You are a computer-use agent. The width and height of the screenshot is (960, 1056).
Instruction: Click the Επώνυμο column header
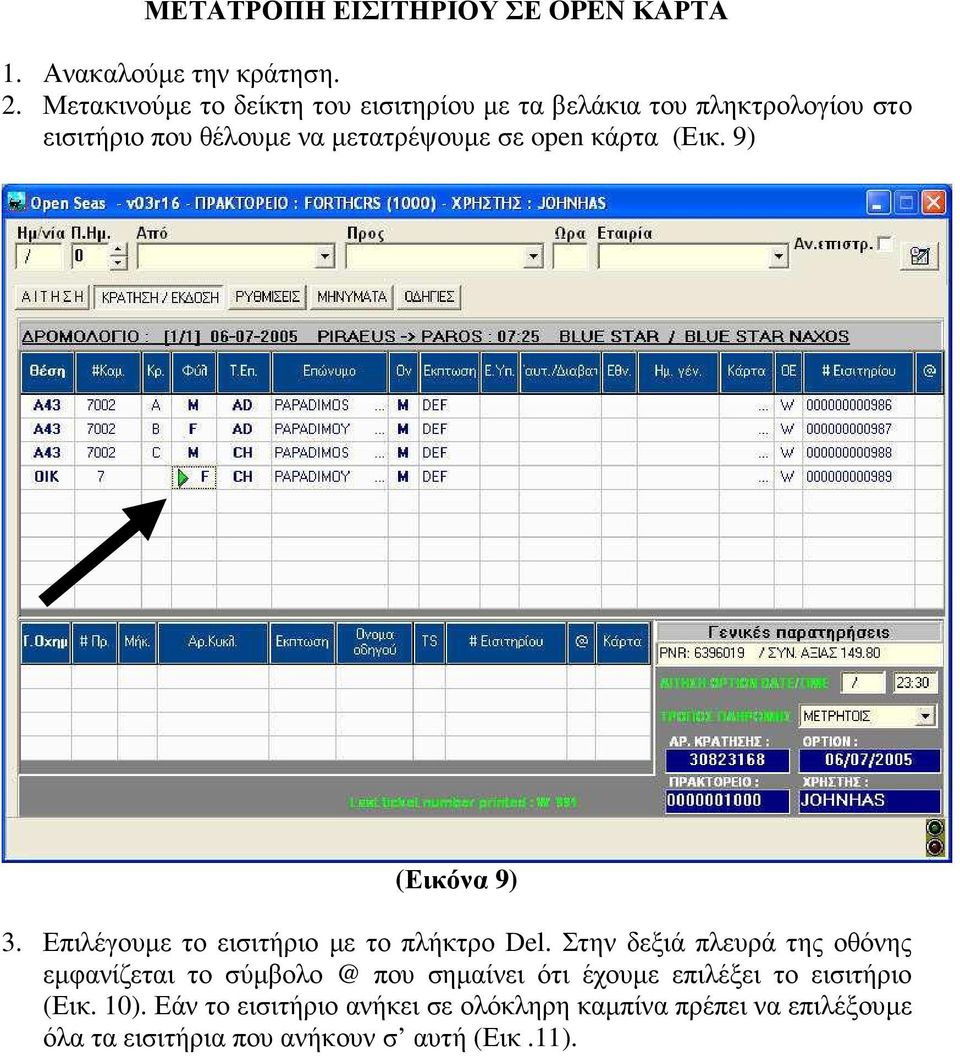pos(329,372)
